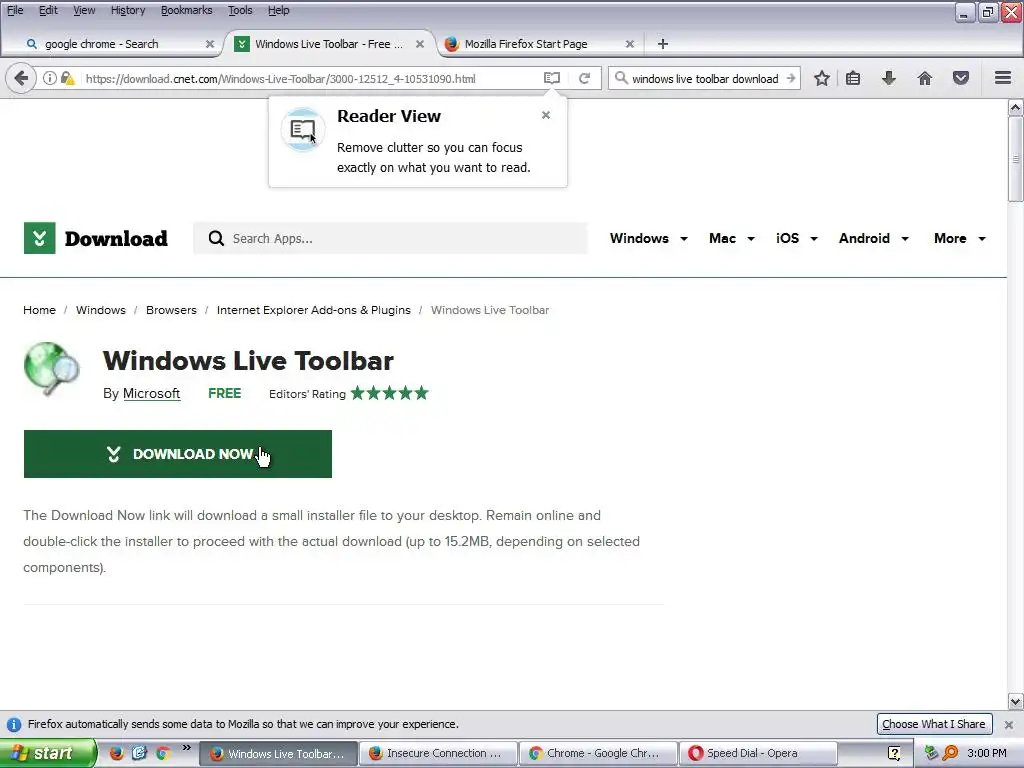
Task: Open the Microsoft publisher link
Action: point(152,393)
